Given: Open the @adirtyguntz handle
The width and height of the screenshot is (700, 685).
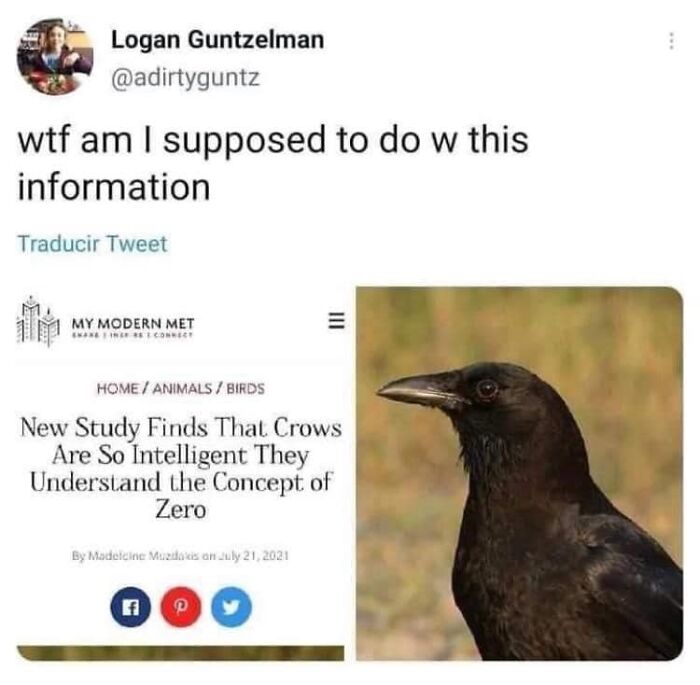Looking at the screenshot, I should (185, 78).
